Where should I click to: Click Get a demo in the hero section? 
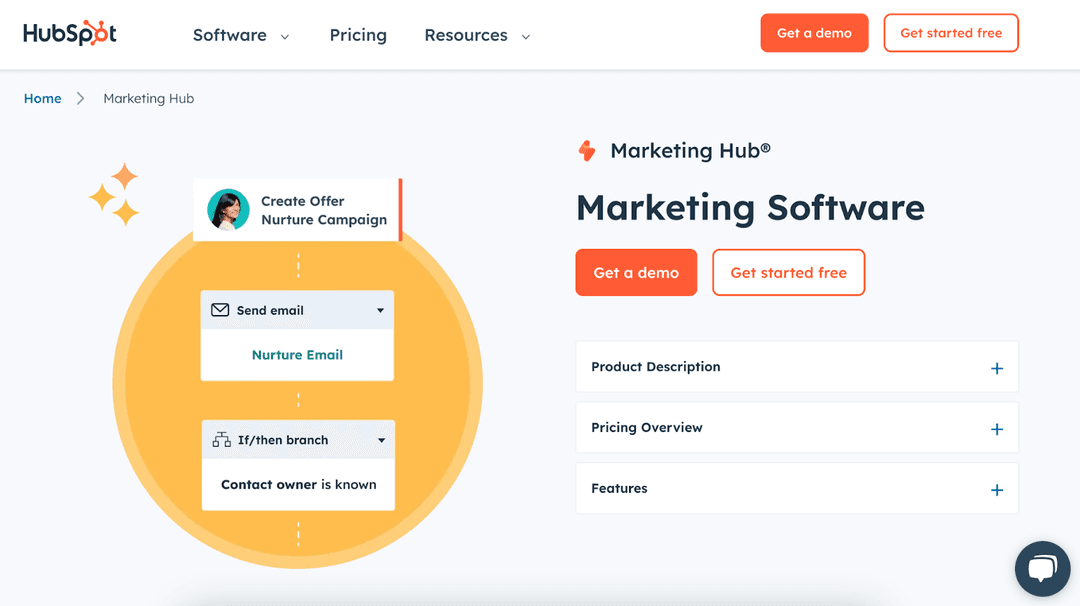[636, 272]
